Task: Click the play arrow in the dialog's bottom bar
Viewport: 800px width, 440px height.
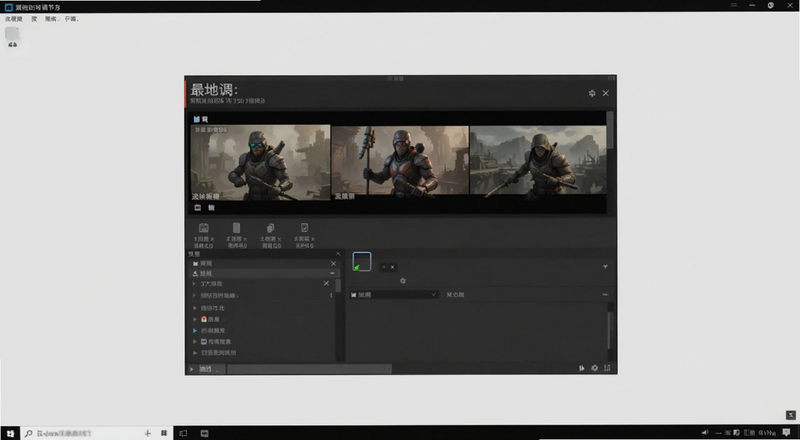Action: pos(192,369)
